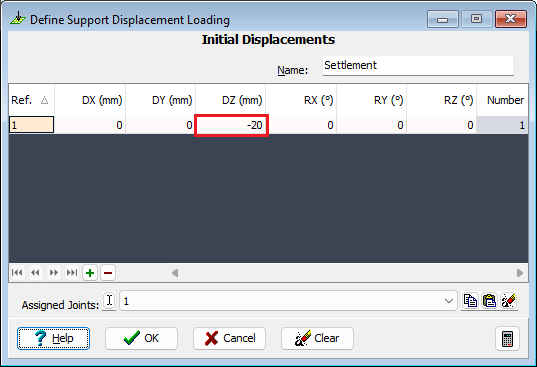Sort by Ref. column header

32,100
